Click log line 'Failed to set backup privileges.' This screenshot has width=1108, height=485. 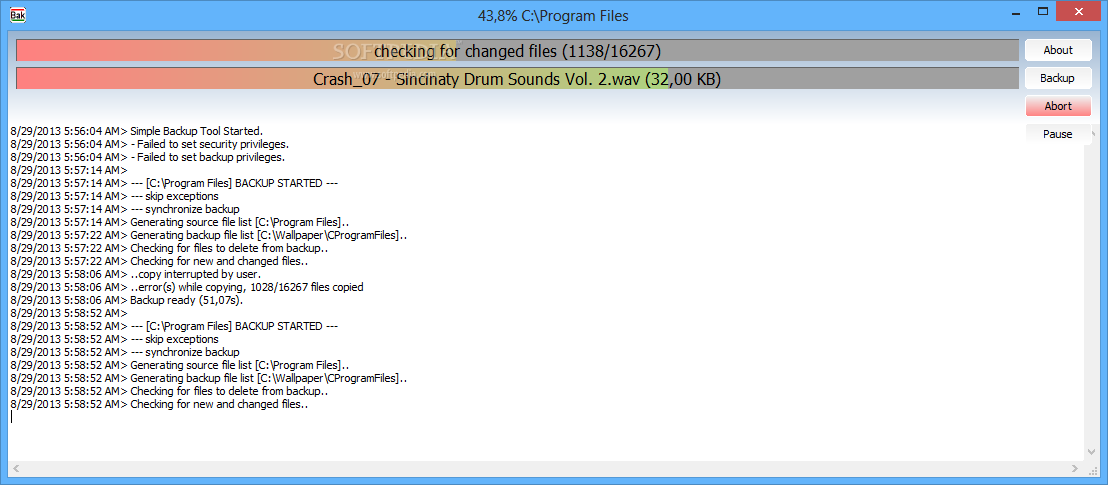click(x=148, y=157)
